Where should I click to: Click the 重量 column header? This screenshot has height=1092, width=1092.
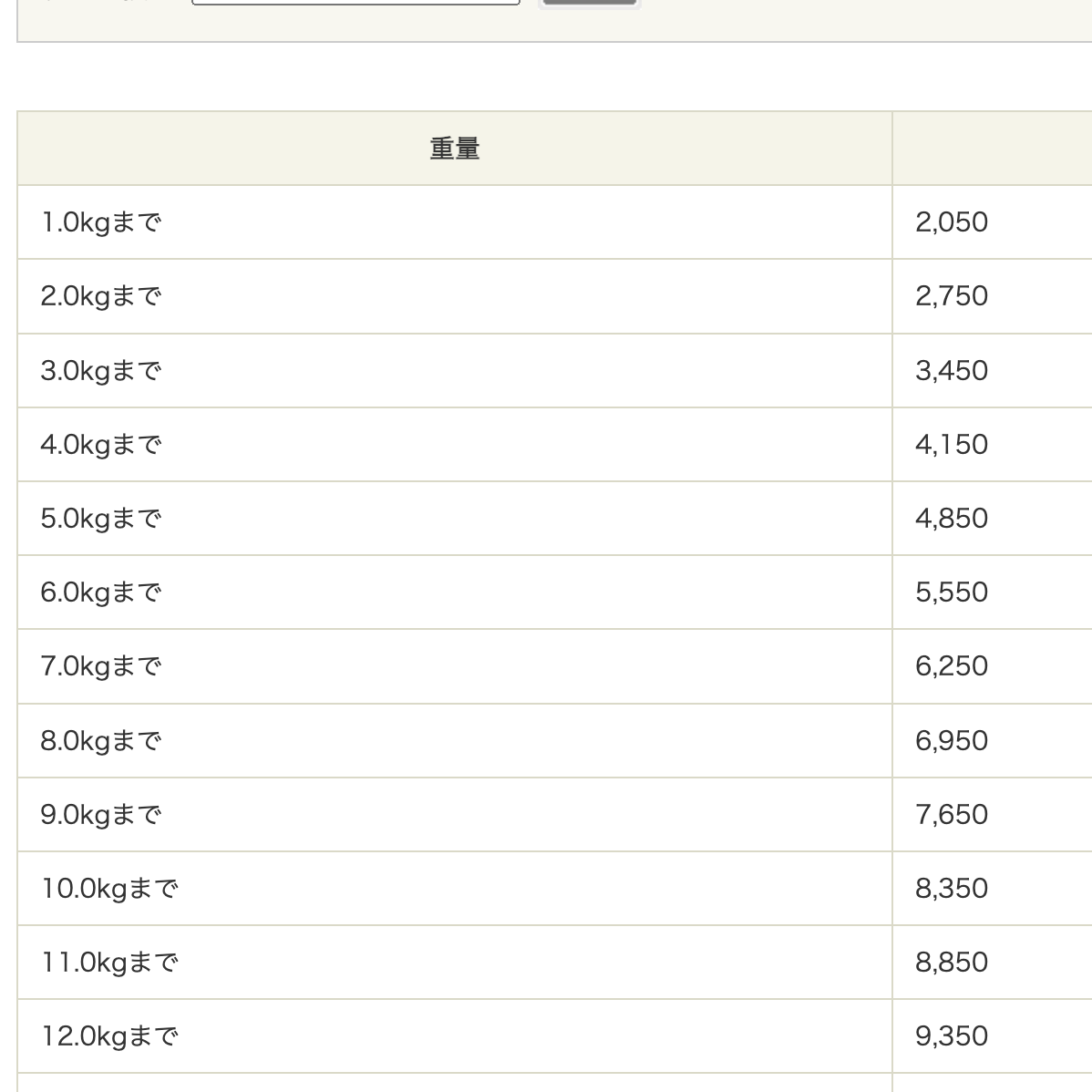(455, 149)
